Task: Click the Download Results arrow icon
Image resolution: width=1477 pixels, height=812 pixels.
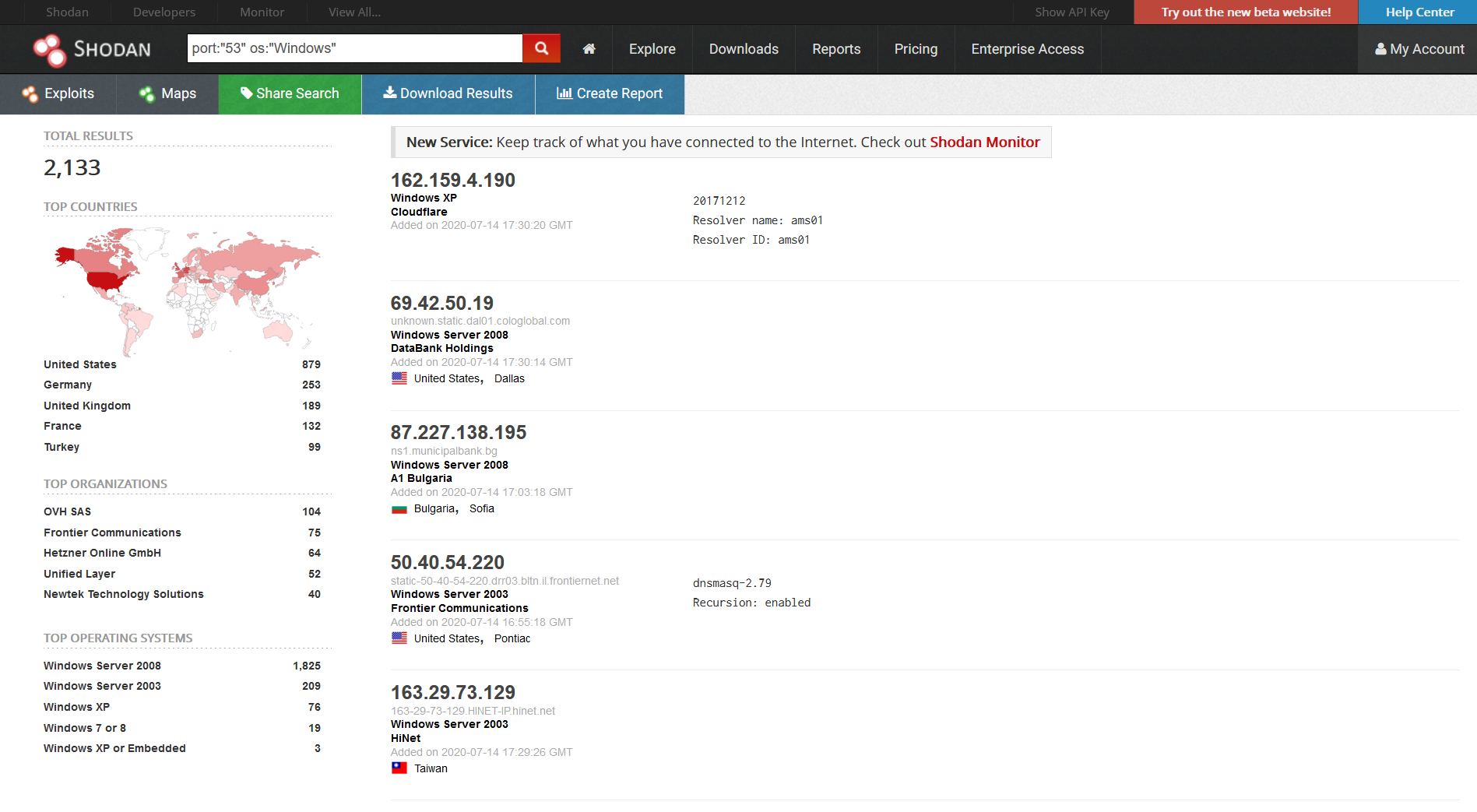Action: click(x=389, y=93)
